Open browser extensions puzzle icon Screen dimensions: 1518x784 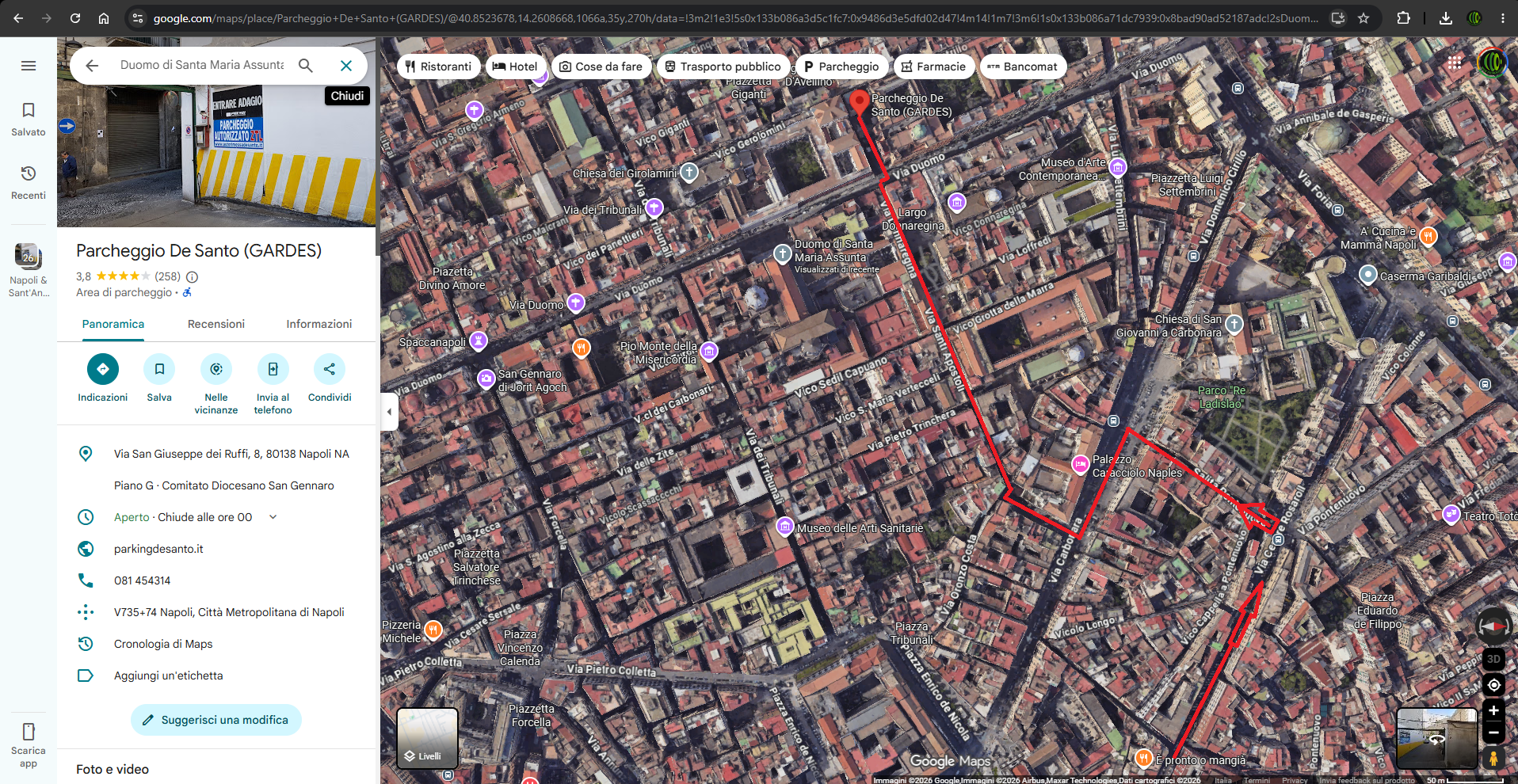point(1403,18)
